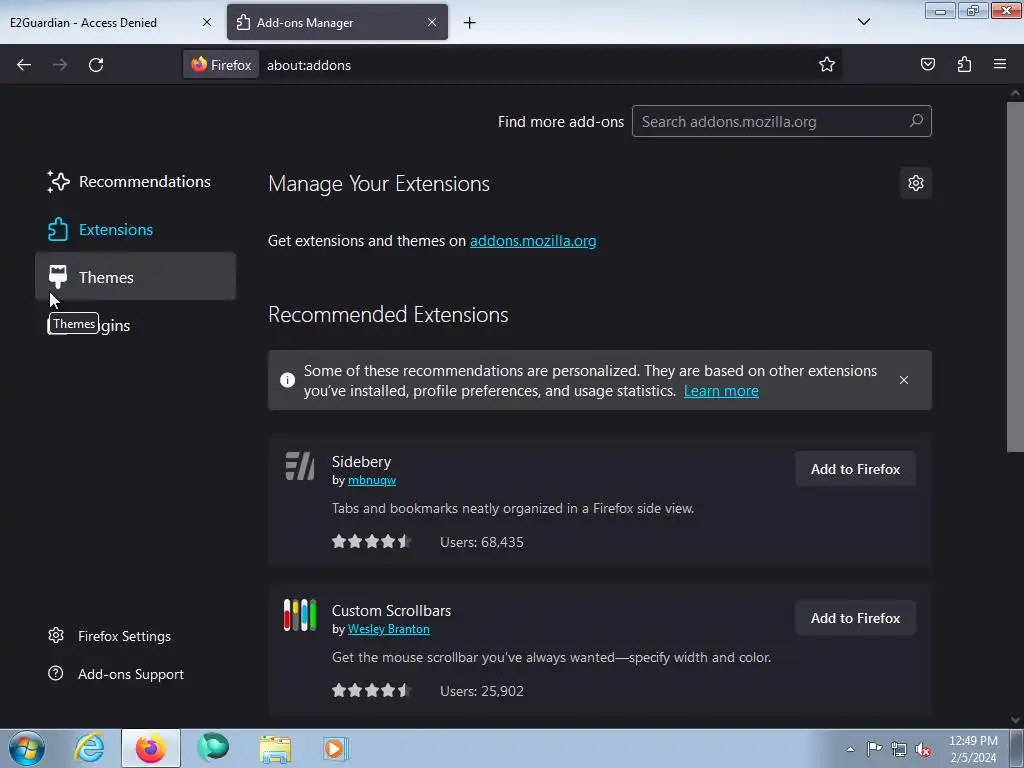Click the page vertical scrollbar thumb
Image resolution: width=1024 pixels, height=768 pixels.
coord(1015,276)
